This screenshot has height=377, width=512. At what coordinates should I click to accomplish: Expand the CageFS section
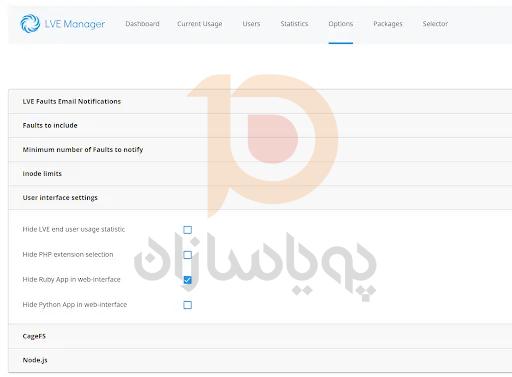(x=260, y=336)
